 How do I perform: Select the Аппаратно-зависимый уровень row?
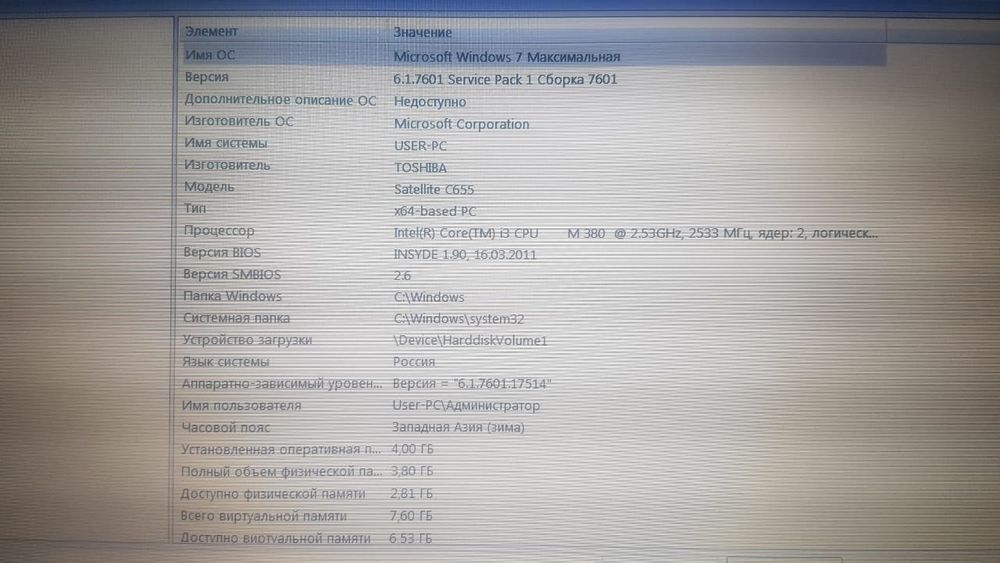click(x=283, y=384)
